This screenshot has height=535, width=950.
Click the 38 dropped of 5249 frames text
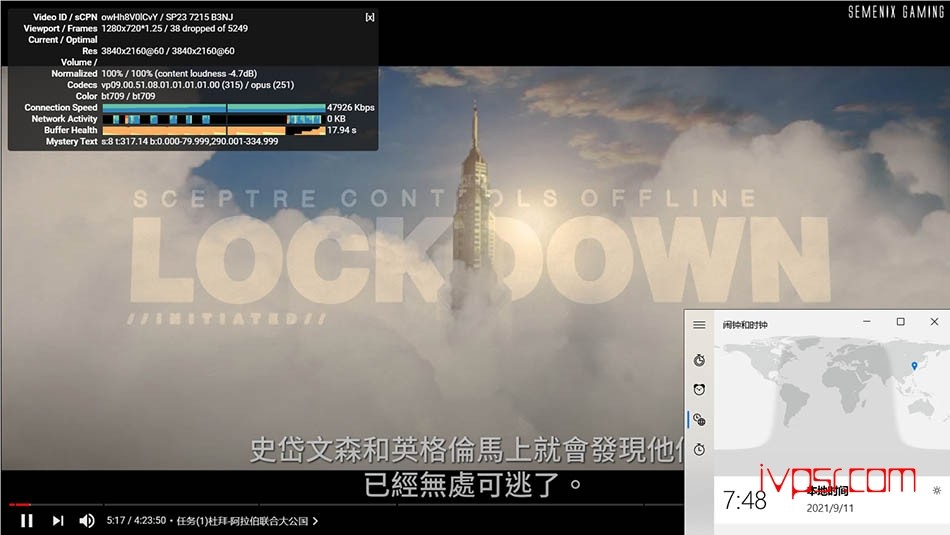point(208,28)
